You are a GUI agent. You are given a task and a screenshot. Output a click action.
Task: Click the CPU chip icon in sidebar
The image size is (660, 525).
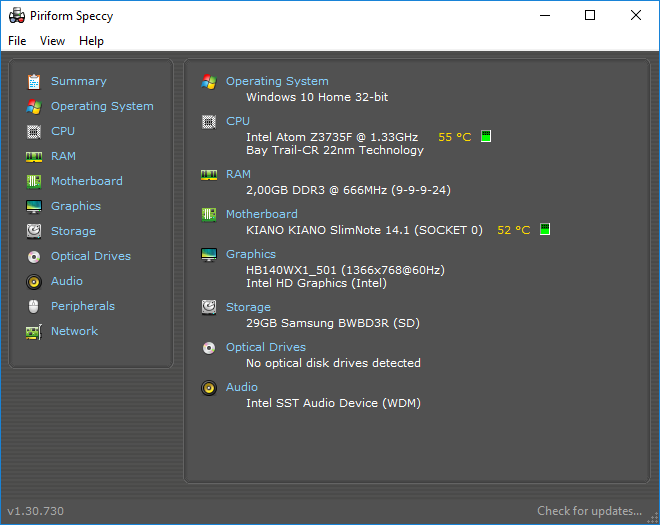(x=34, y=132)
